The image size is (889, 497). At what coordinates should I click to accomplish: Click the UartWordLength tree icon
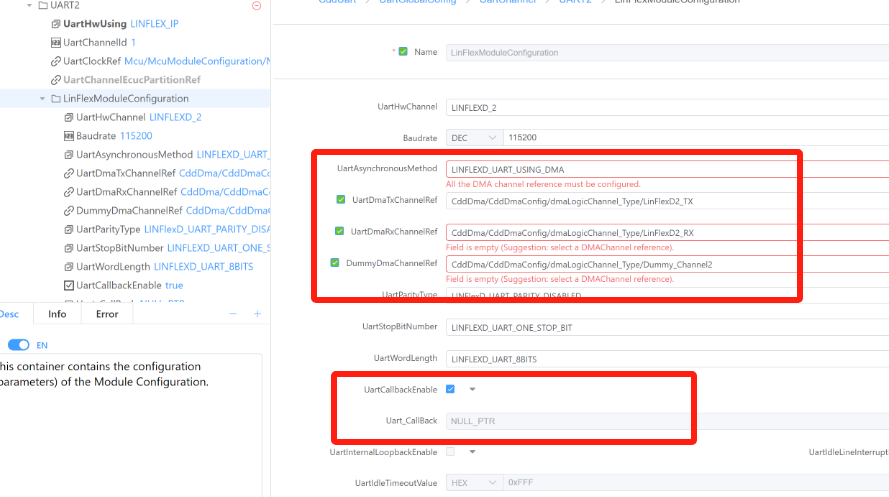point(69,267)
